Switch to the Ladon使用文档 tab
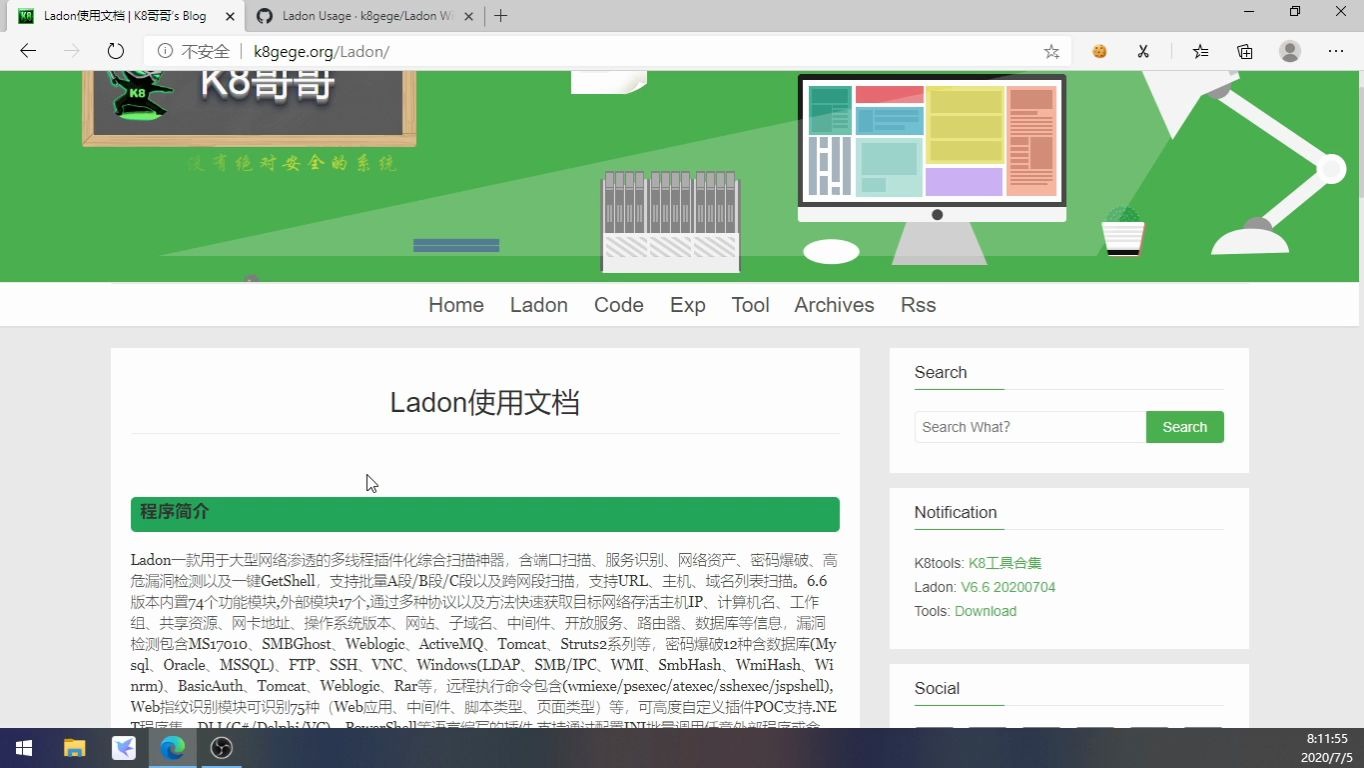 click(x=125, y=16)
